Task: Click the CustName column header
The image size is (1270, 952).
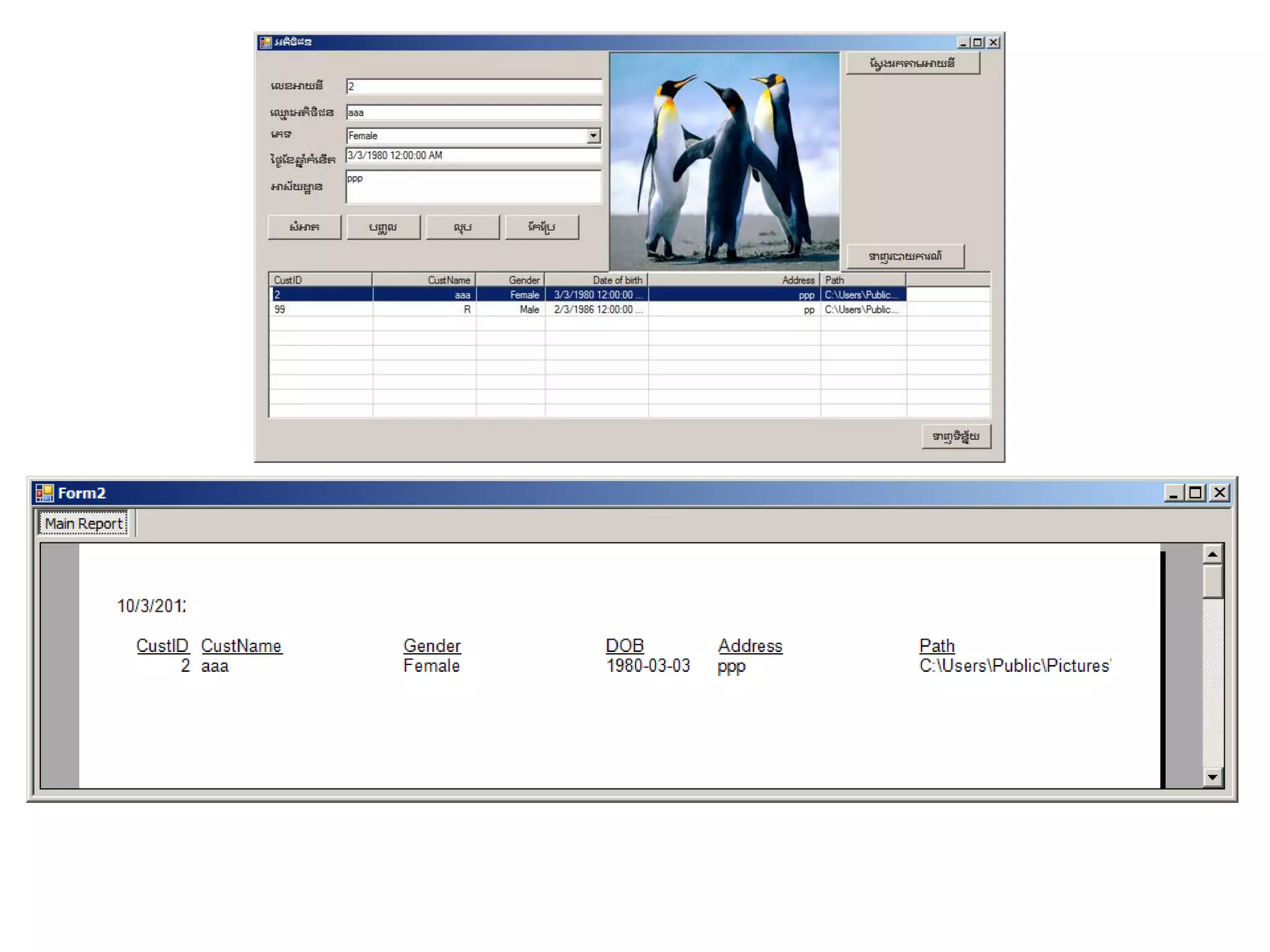Action: (425, 280)
